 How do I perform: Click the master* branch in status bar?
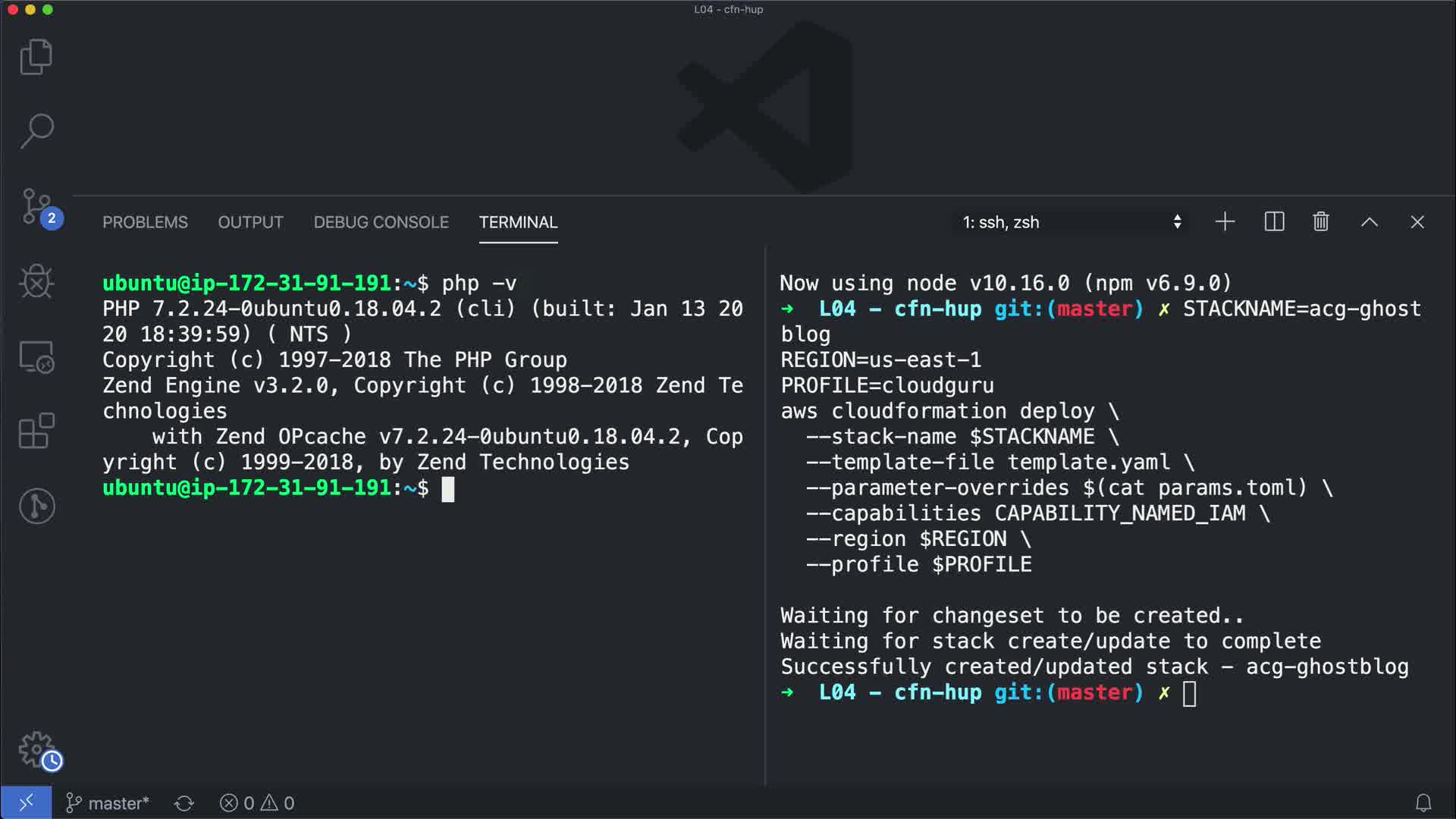click(x=108, y=803)
